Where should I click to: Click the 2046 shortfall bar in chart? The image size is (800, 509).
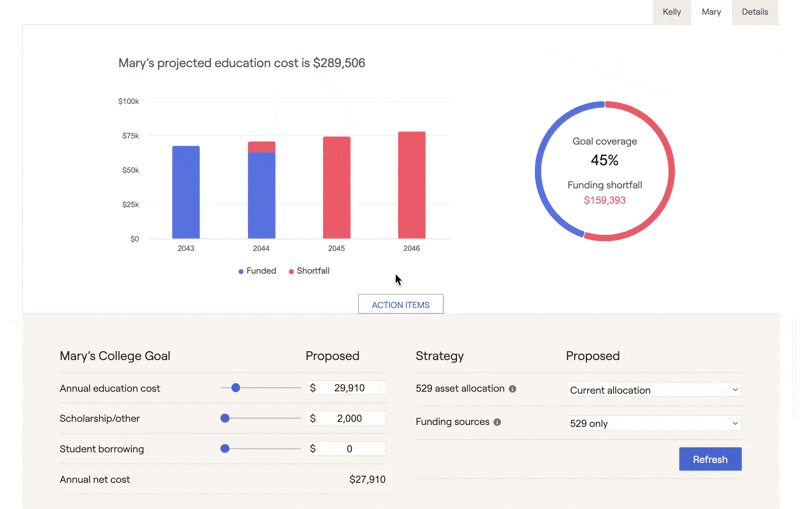[411, 185]
